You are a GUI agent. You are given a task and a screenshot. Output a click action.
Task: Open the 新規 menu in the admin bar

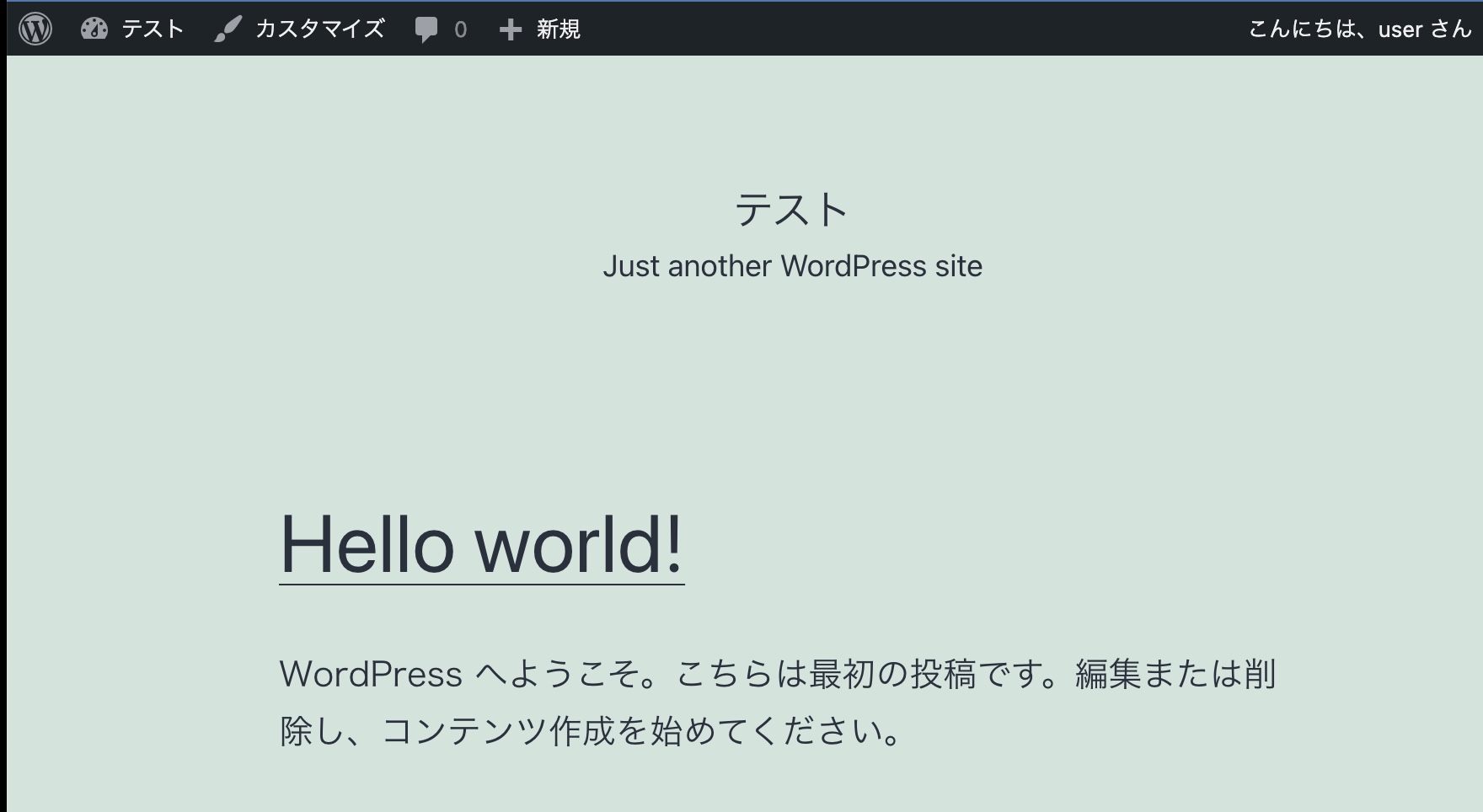coord(555,29)
